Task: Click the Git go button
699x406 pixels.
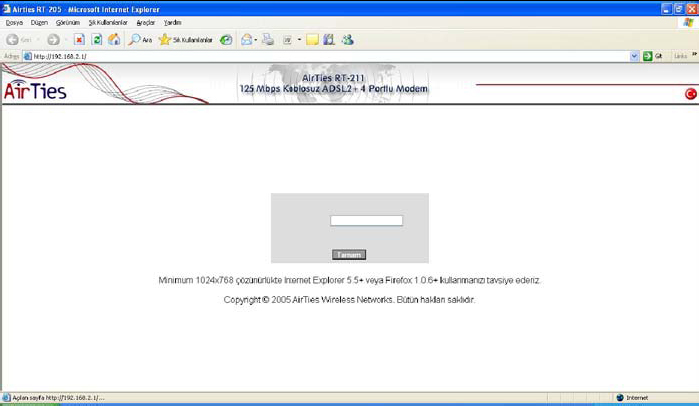Action: pyautogui.click(x=653, y=56)
